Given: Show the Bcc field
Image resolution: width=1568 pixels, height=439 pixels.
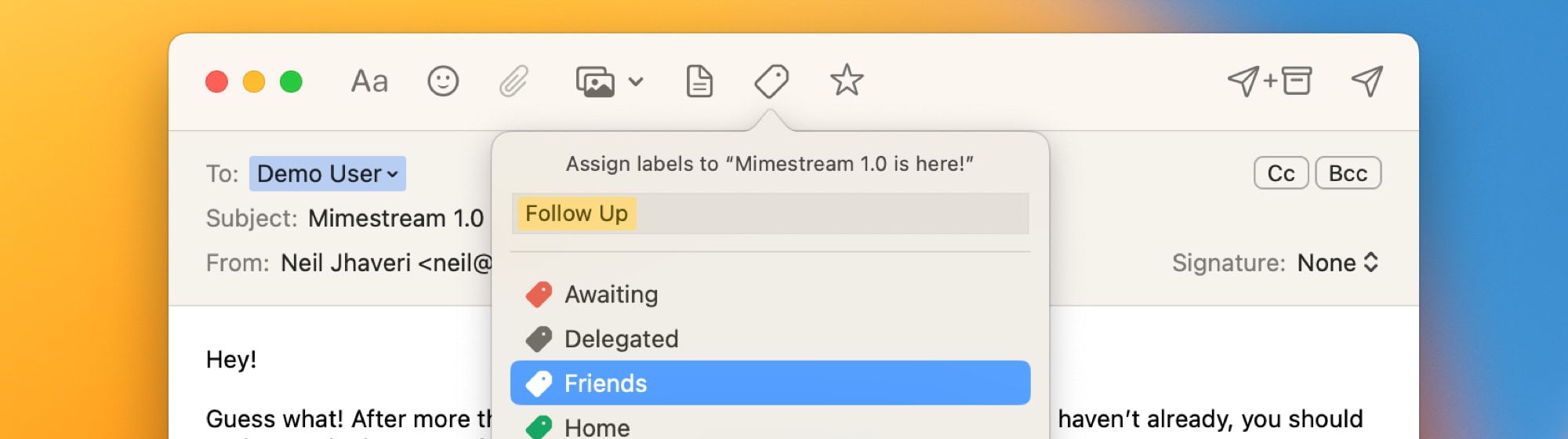Looking at the screenshot, I should (1348, 173).
